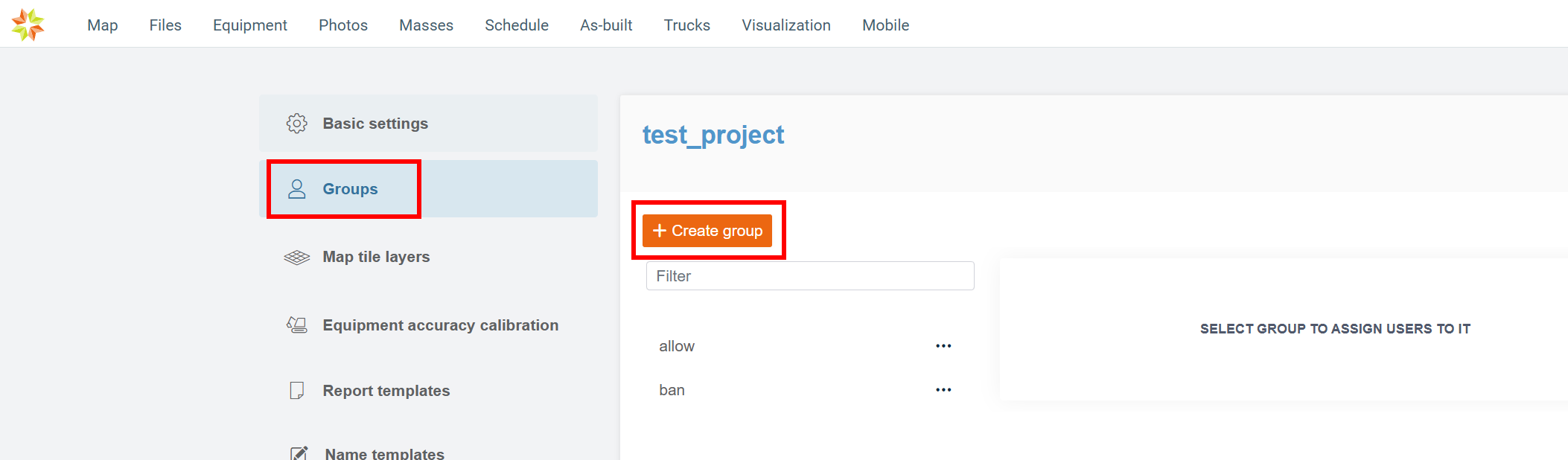The width and height of the screenshot is (1568, 460).
Task: Click the Equipment accuracy calibration icon
Action: point(296,325)
